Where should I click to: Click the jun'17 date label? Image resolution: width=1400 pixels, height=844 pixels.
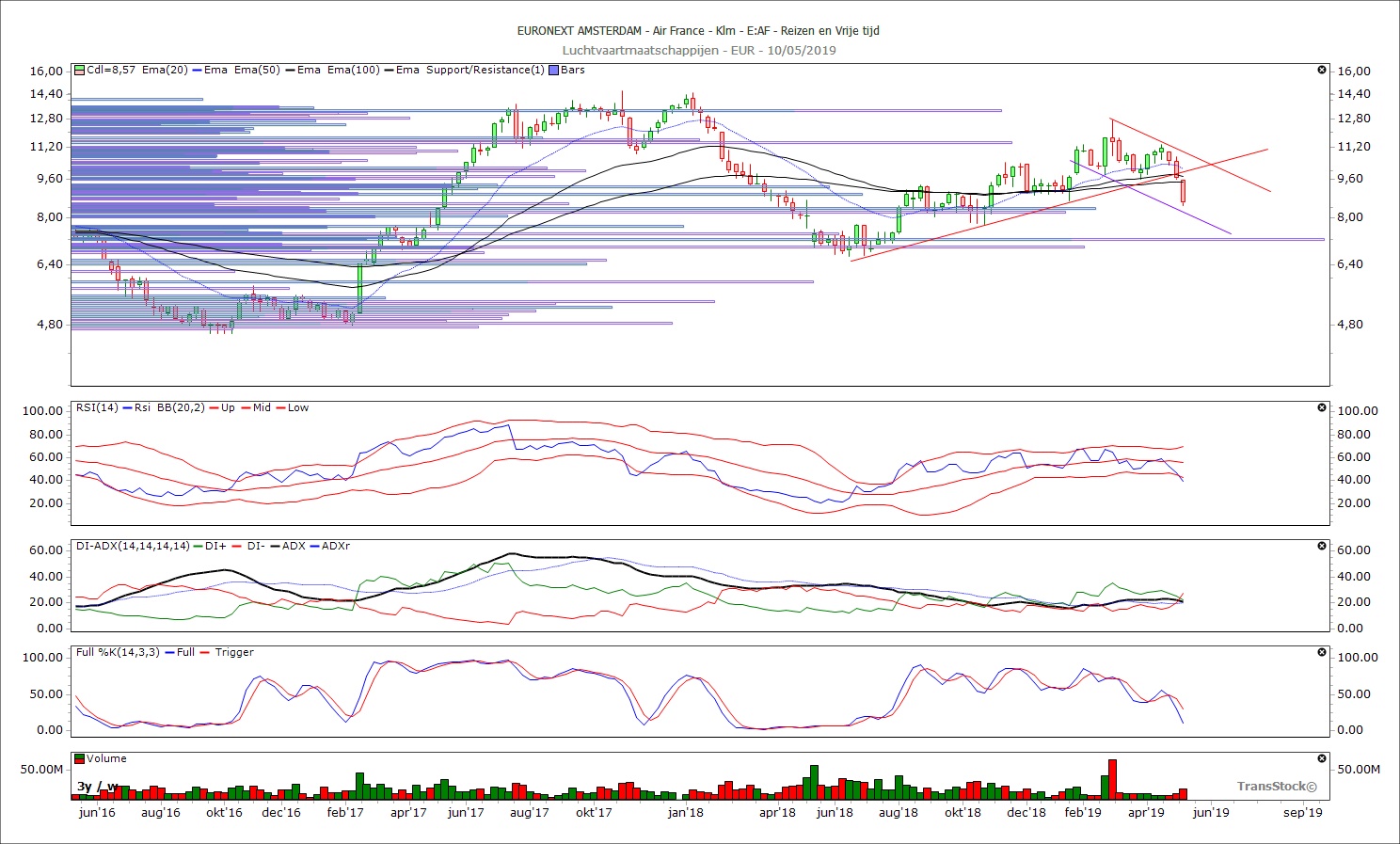tap(466, 812)
